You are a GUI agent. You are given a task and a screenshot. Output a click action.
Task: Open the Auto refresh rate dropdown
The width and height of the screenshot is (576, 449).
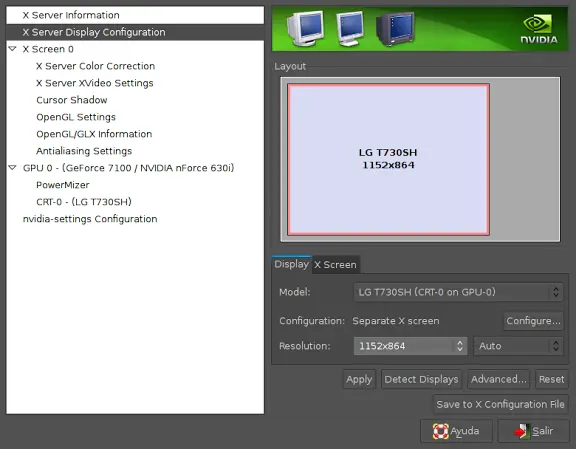click(x=518, y=346)
